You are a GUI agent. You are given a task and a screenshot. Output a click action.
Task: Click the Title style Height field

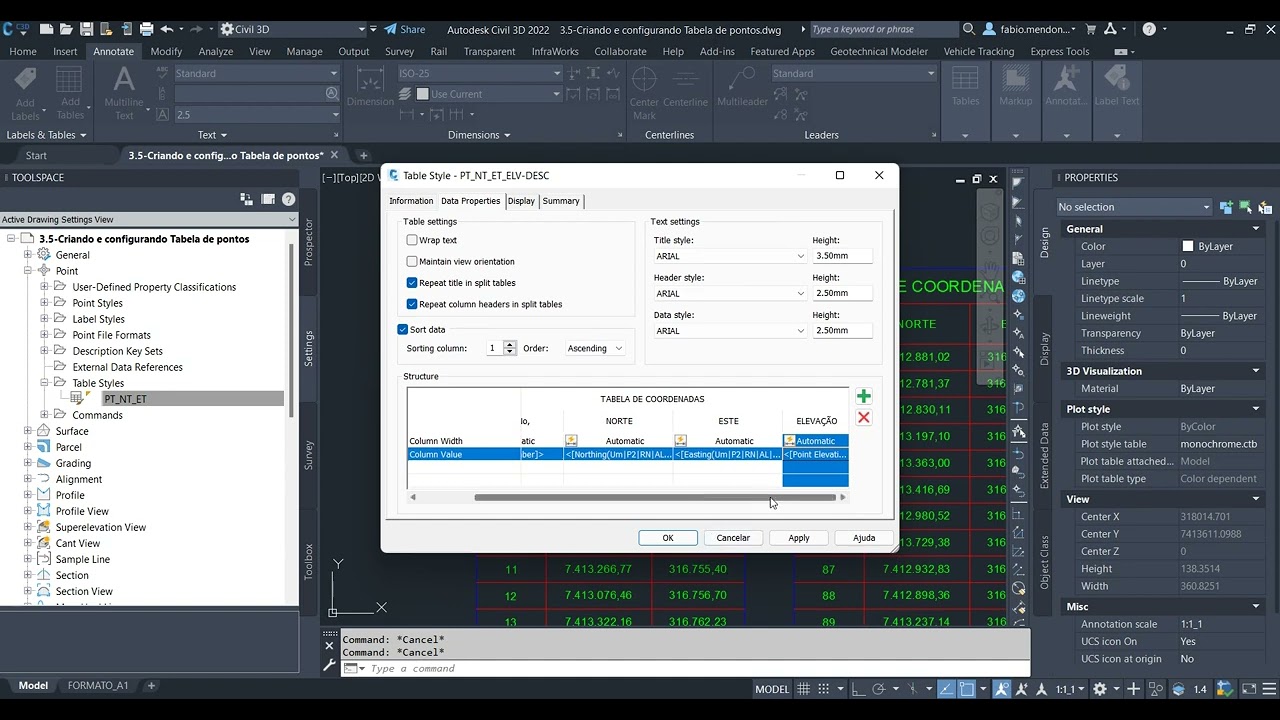pyautogui.click(x=842, y=256)
